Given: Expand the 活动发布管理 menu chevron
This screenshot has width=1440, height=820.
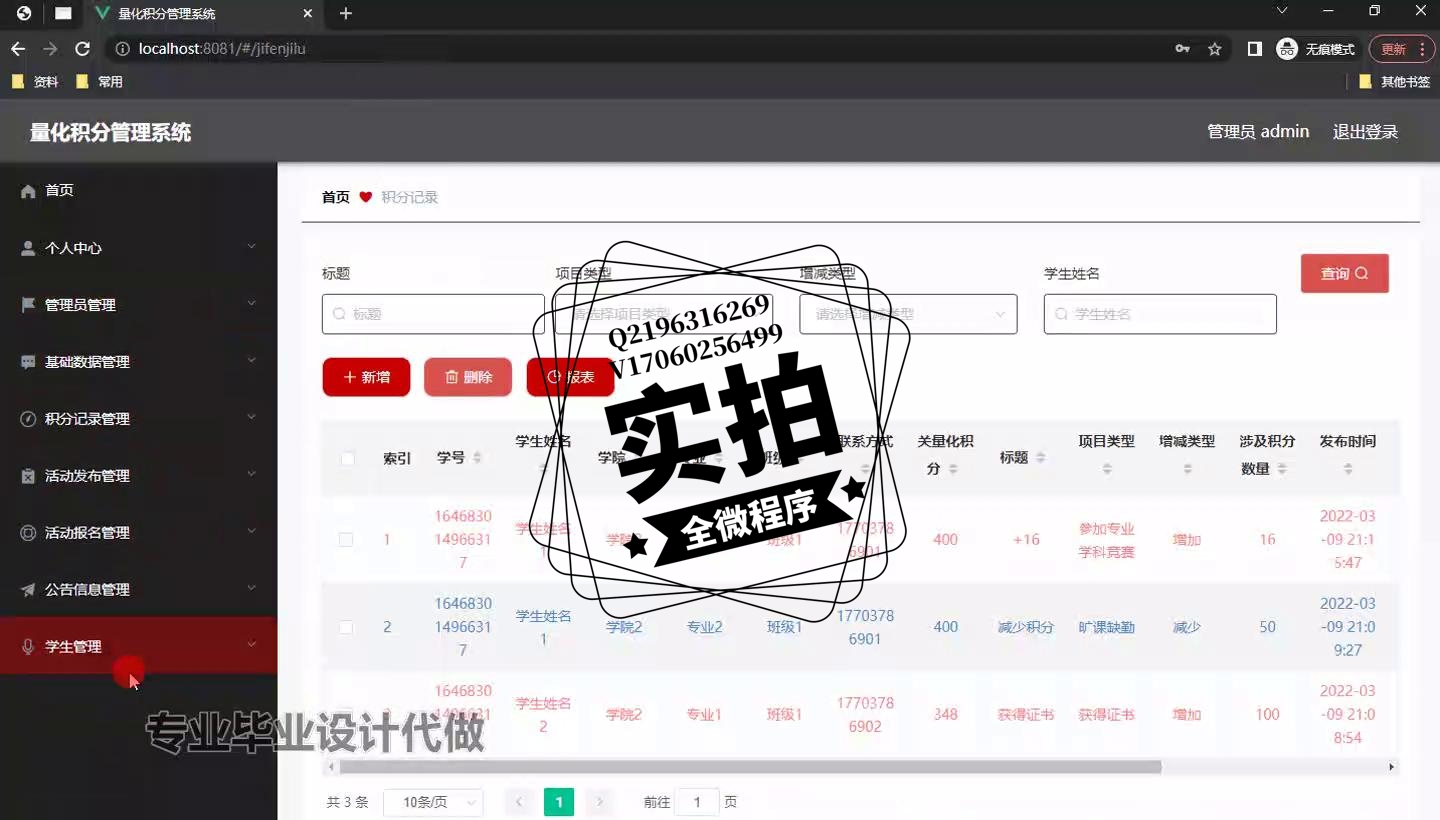Looking at the screenshot, I should [x=252, y=475].
